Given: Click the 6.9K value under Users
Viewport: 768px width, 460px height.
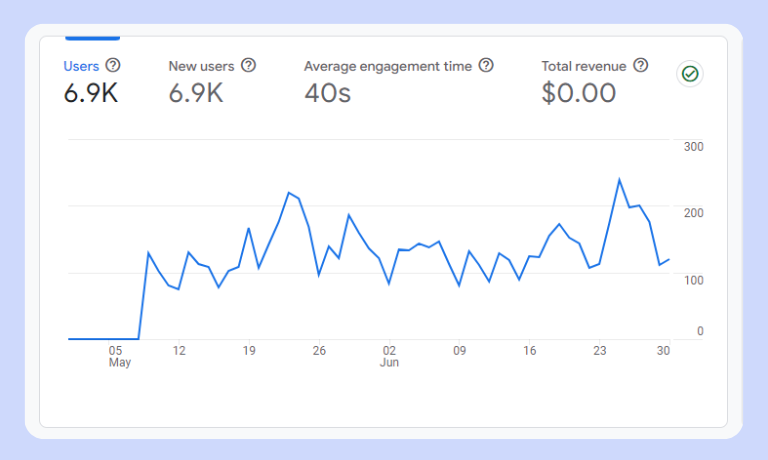Looking at the screenshot, I should pos(91,94).
